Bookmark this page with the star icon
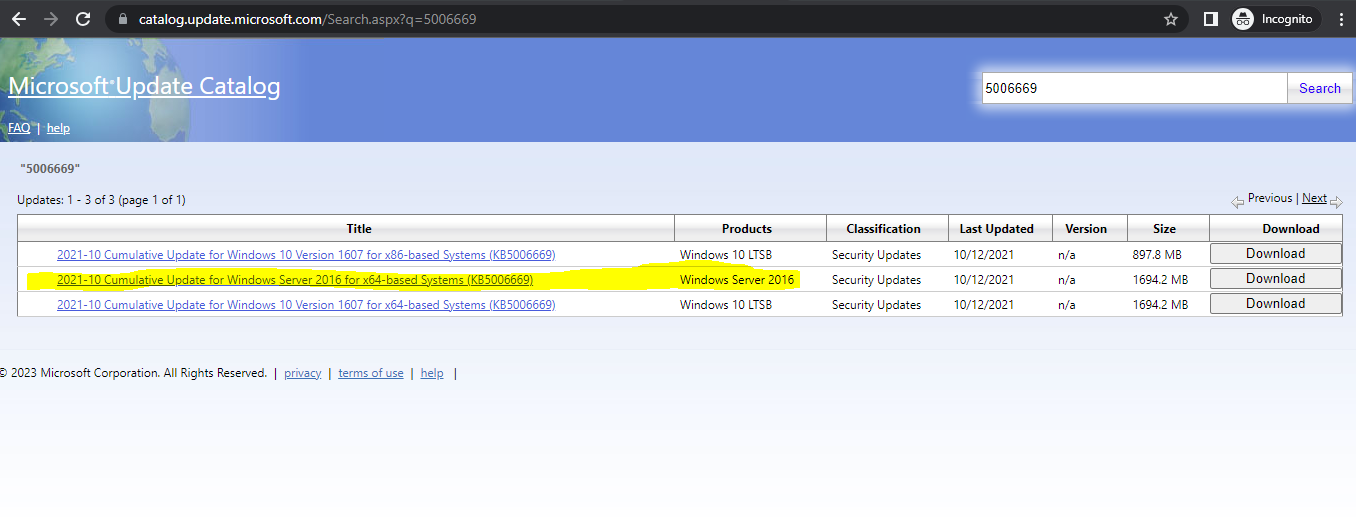The width and height of the screenshot is (1356, 517). [x=1171, y=19]
